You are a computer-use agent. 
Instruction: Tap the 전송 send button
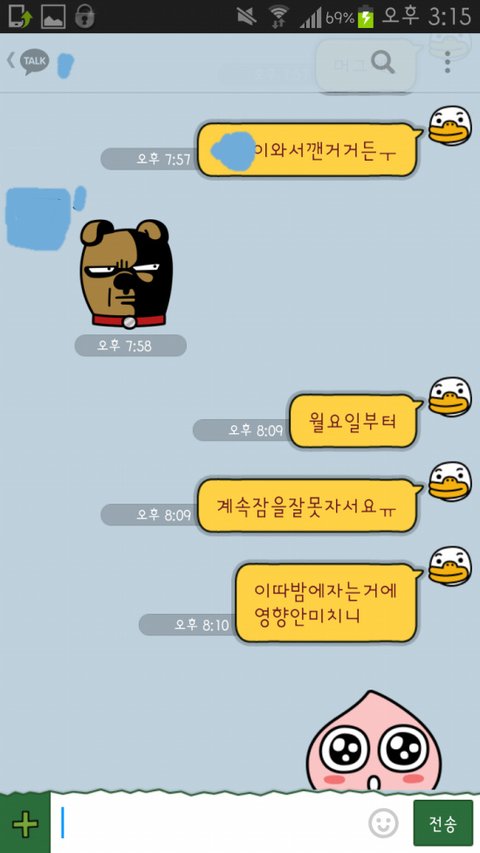click(443, 824)
